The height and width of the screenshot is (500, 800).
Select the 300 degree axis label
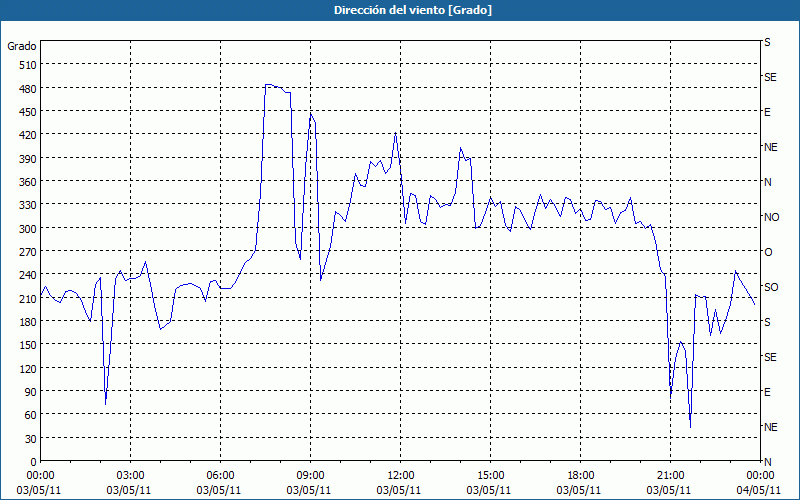click(28, 229)
